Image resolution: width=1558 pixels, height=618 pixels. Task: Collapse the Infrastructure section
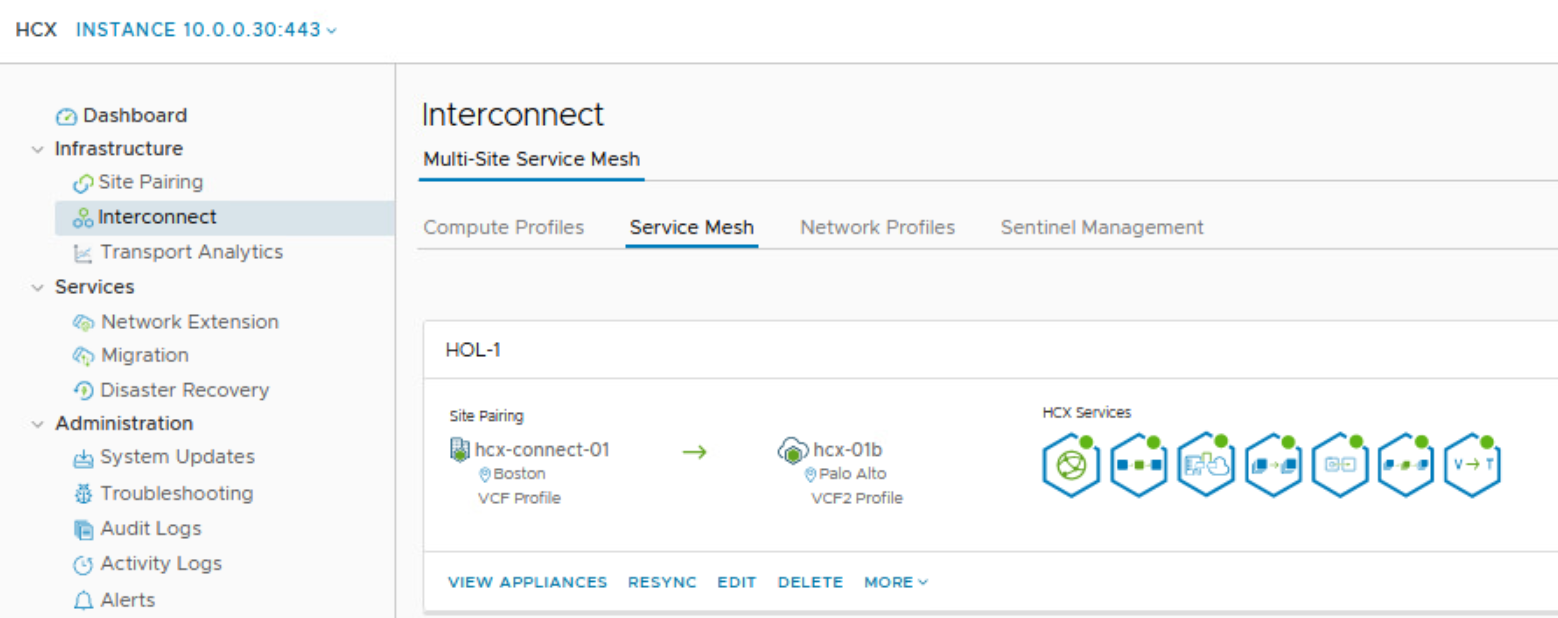click(x=38, y=149)
